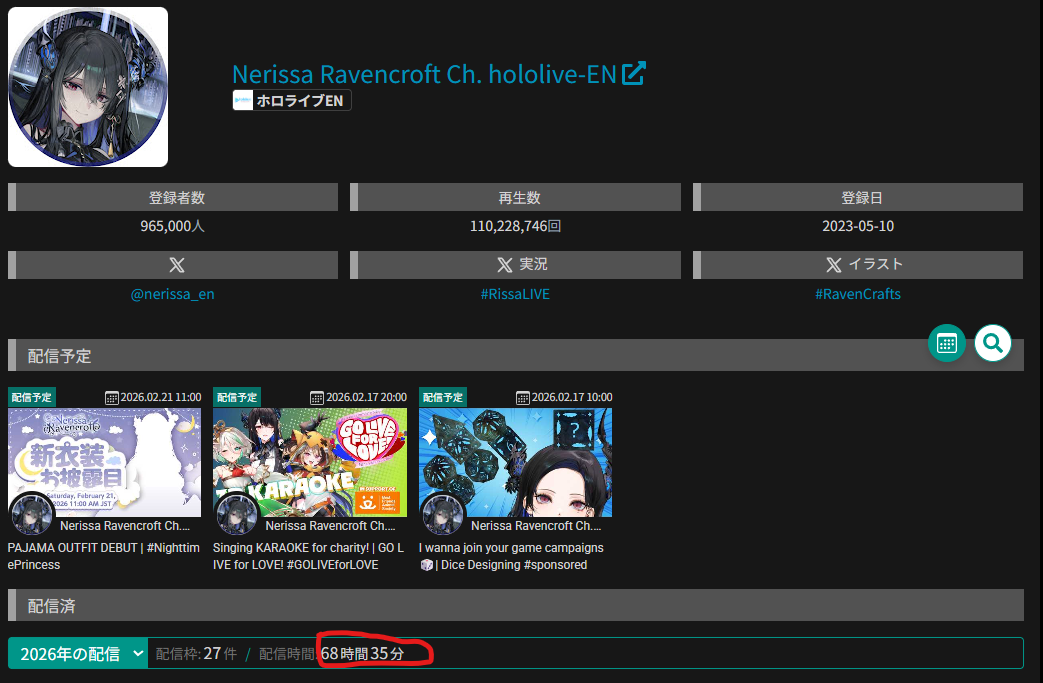1043x683 pixels.
Task: Click I wanna join your game campaigns title
Action: [x=512, y=556]
